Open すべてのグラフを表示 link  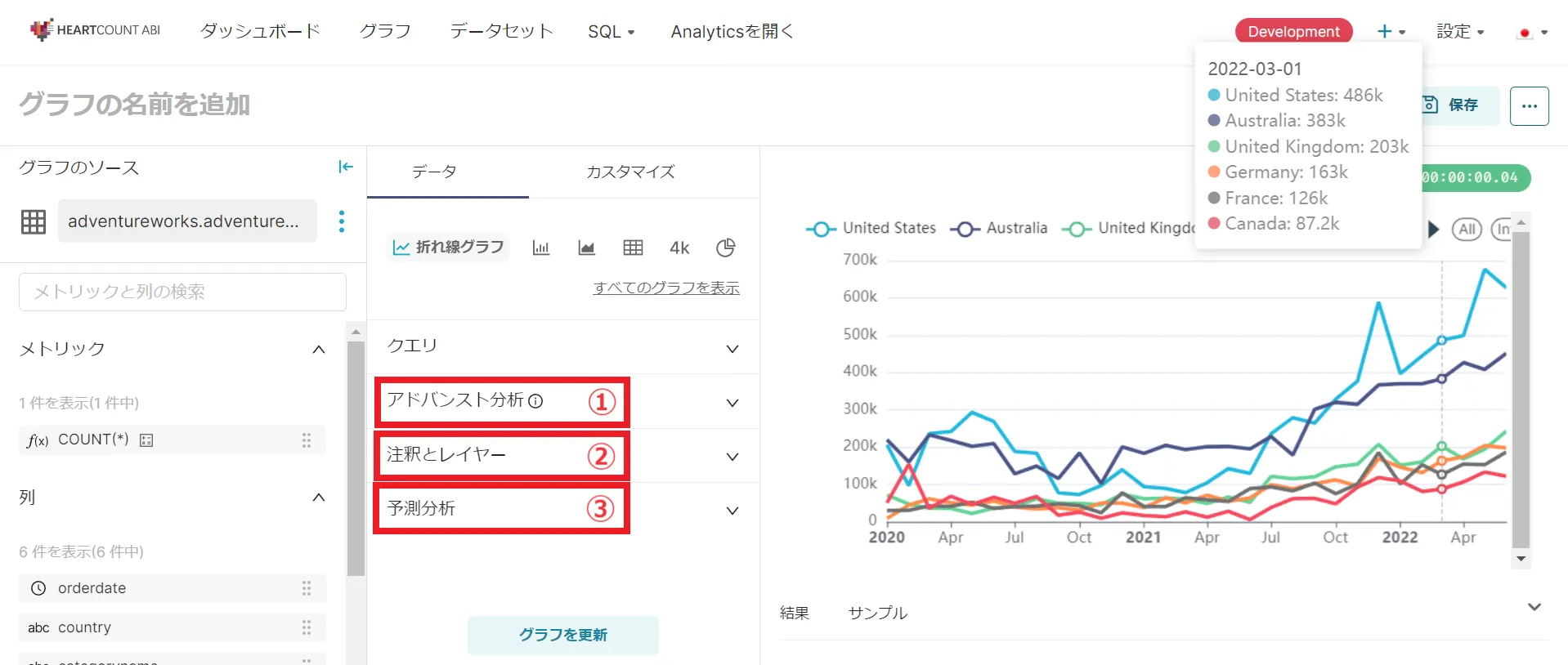pos(666,288)
